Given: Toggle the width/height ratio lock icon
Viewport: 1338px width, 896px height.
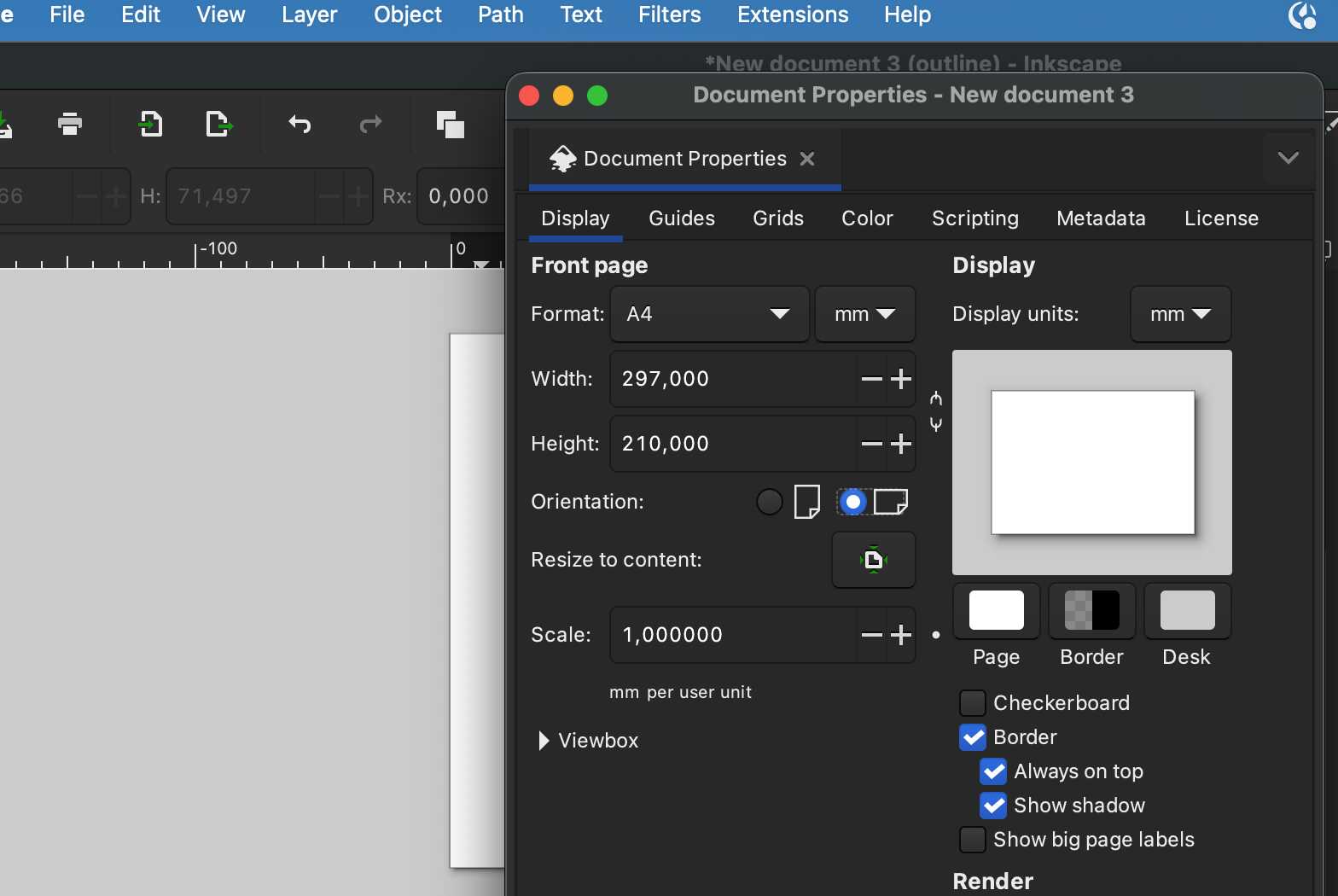Looking at the screenshot, I should [x=936, y=411].
